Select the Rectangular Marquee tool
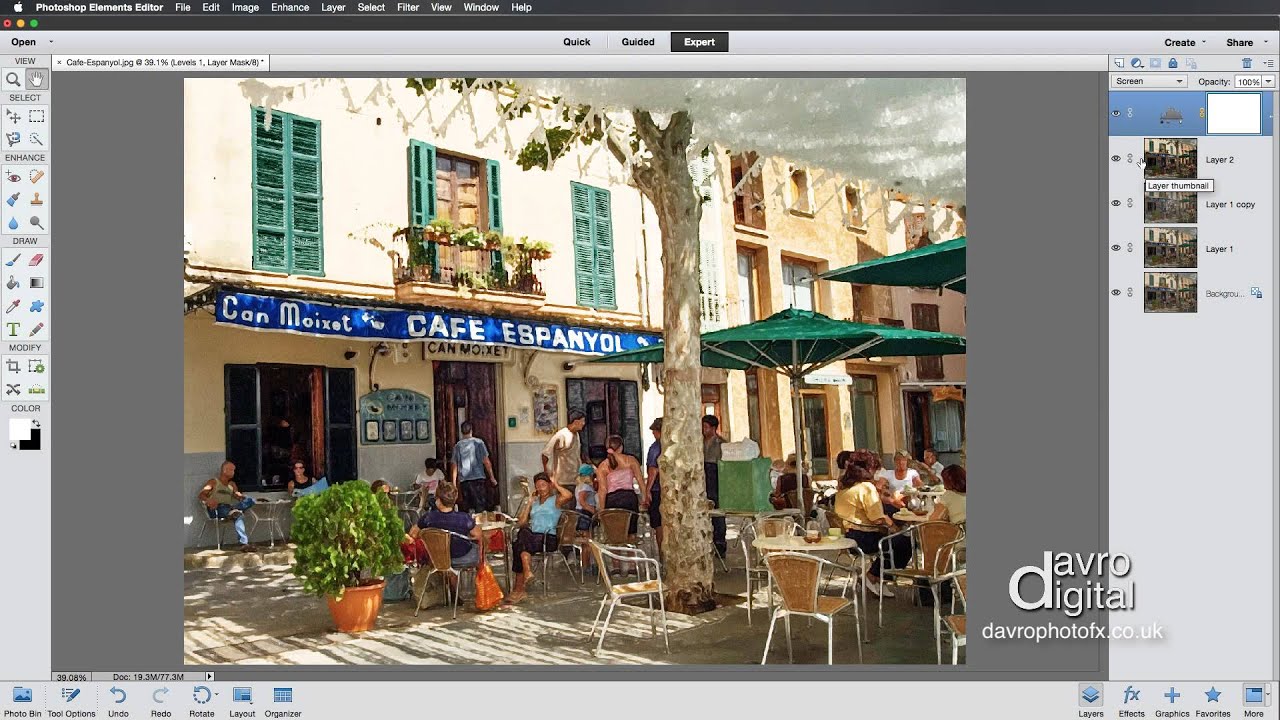1280x720 pixels. click(36, 117)
